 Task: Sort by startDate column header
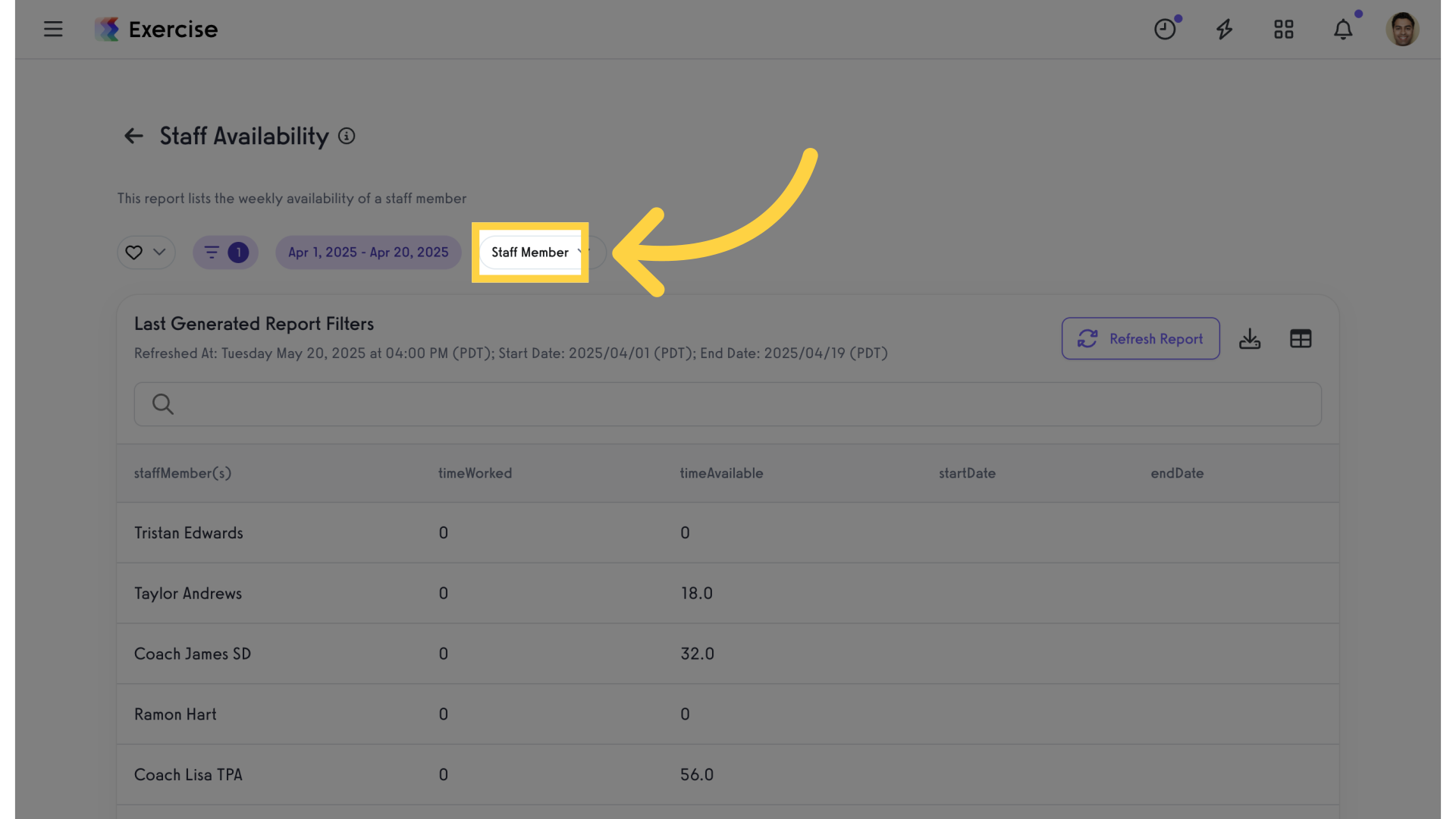pyautogui.click(x=968, y=473)
